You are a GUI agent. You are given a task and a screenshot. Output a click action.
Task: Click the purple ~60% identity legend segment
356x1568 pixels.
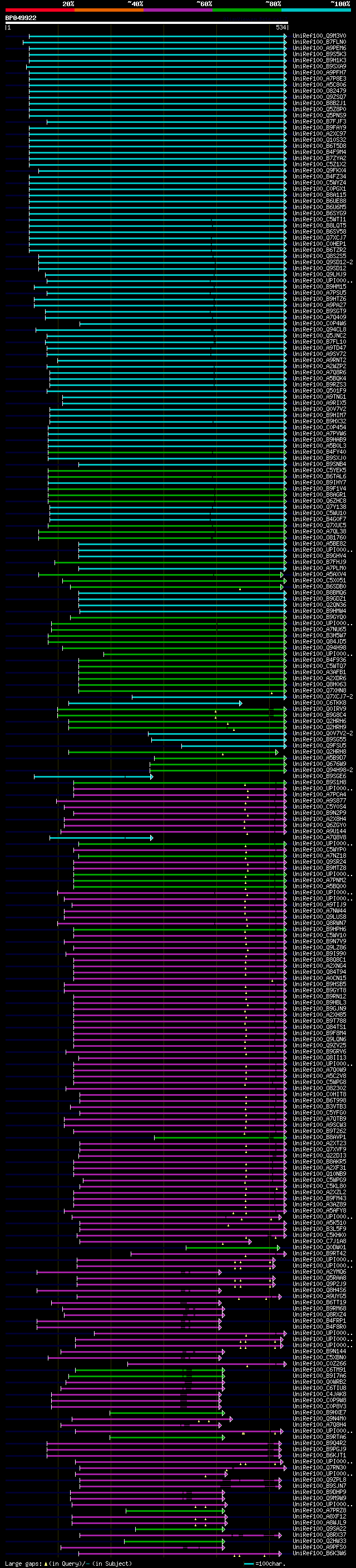(x=179, y=10)
